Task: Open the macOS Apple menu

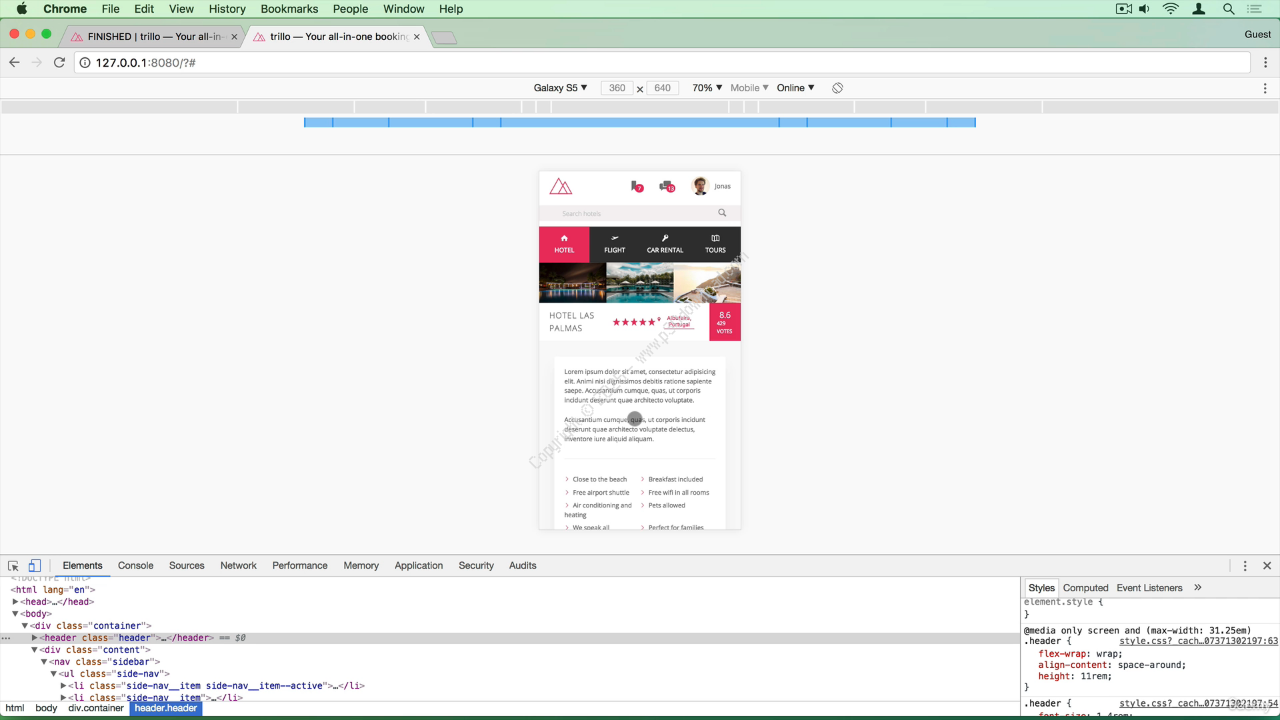Action: [21, 9]
